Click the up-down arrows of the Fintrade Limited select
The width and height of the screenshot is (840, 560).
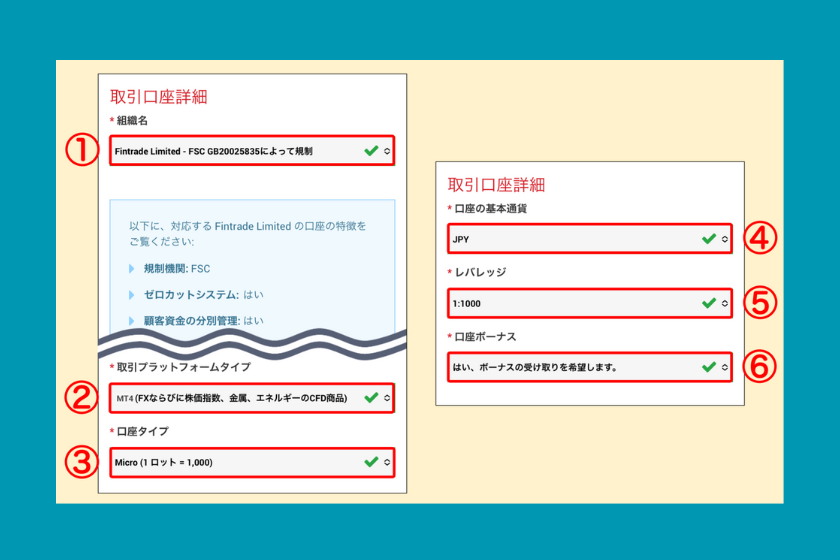[x=387, y=151]
